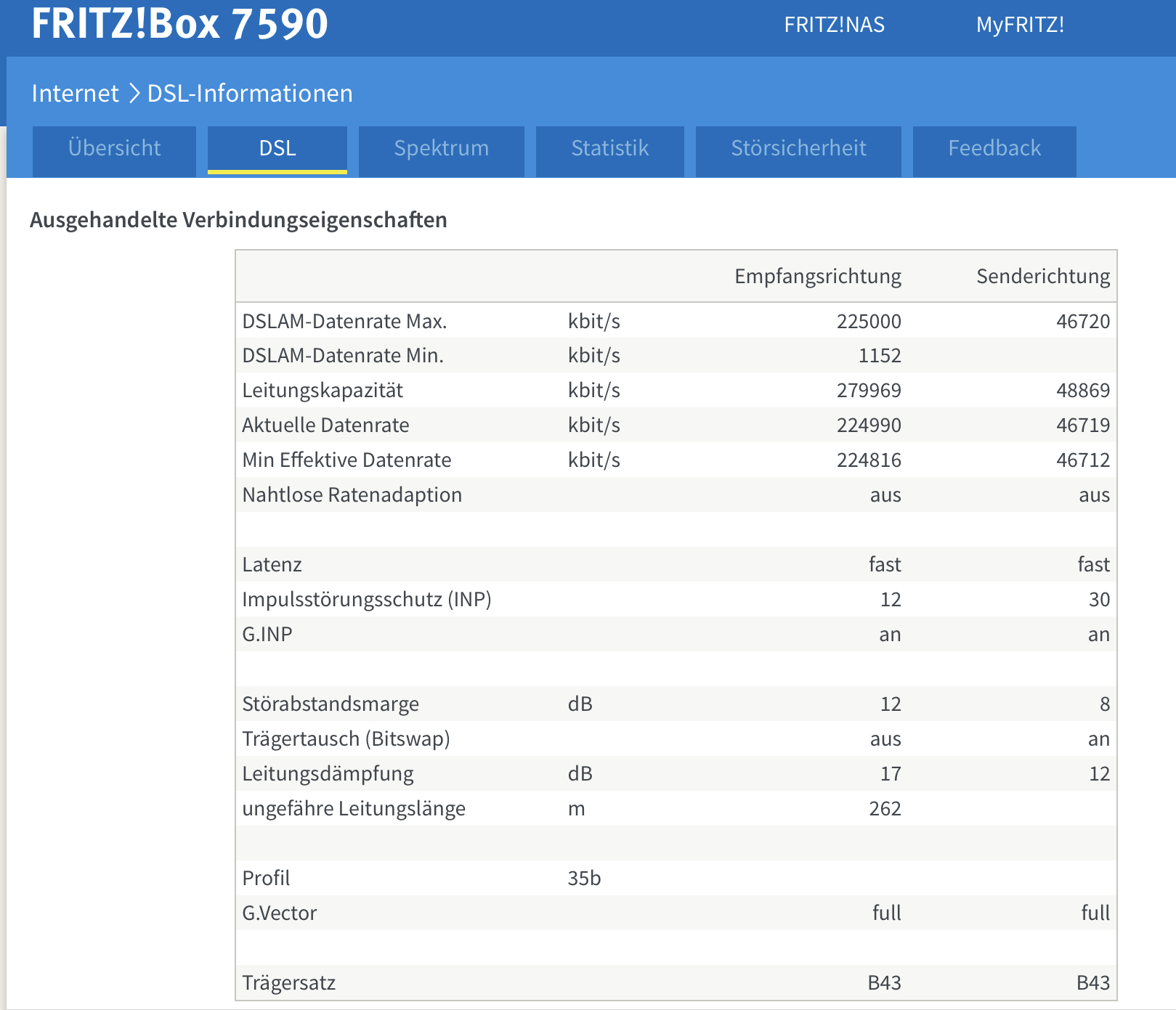Viewport: 1176px width, 1010px height.
Task: Select the kbit/s unit of Leitungskapazität
Action: pos(593,391)
